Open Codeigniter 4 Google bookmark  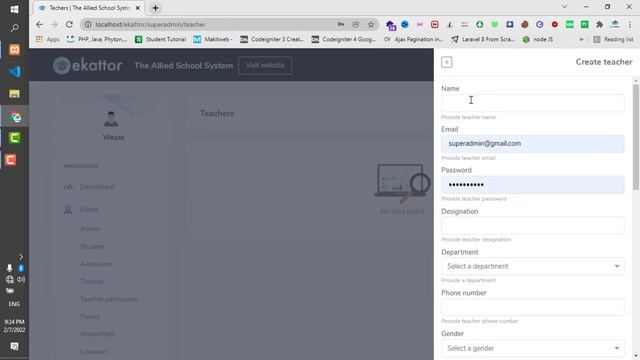(x=344, y=39)
